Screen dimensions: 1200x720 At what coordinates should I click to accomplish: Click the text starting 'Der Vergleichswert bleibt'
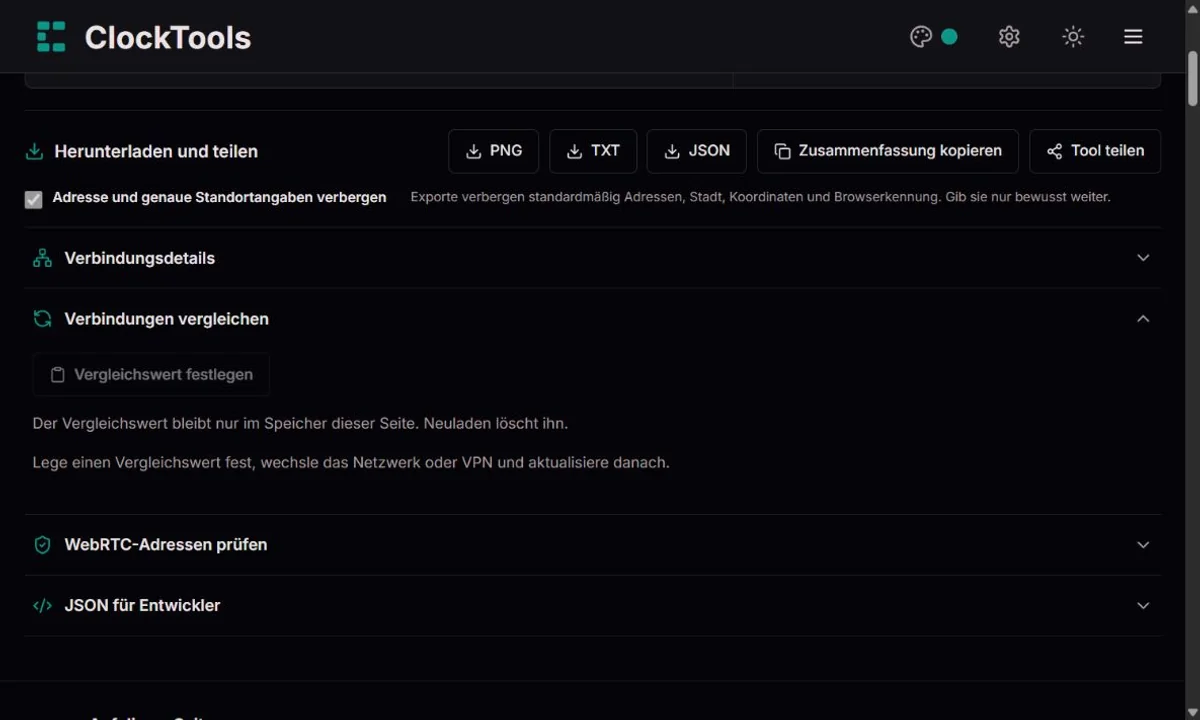pos(300,424)
